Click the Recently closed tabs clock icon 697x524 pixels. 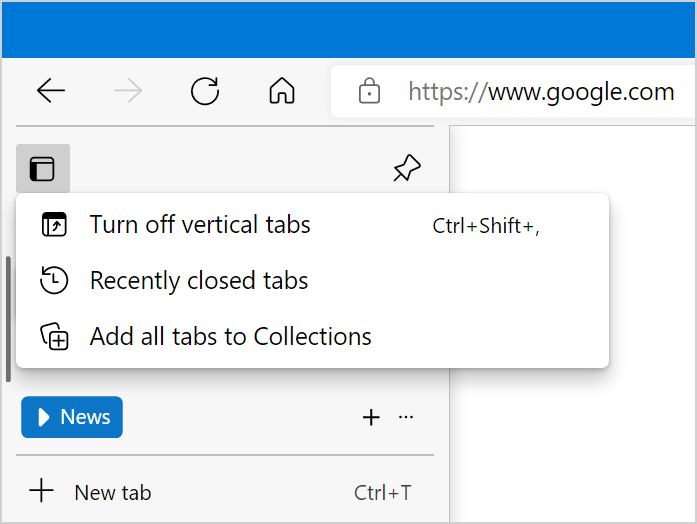(54, 281)
